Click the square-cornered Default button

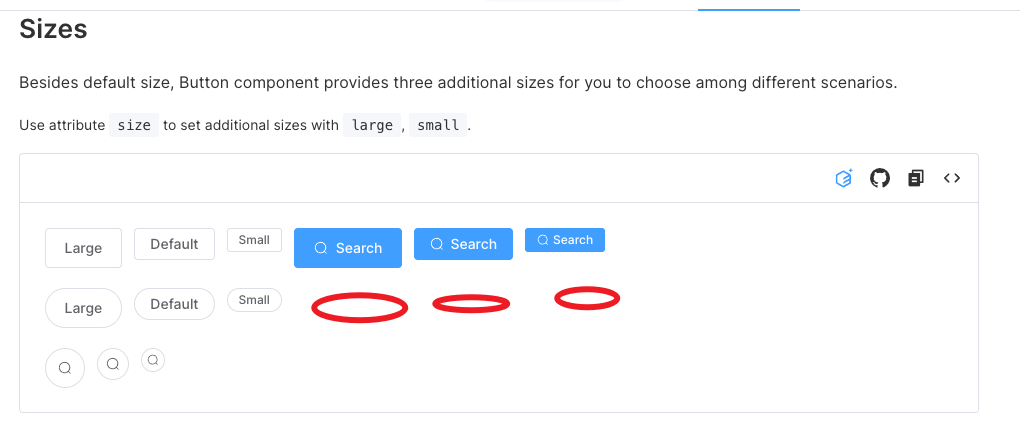(x=174, y=244)
